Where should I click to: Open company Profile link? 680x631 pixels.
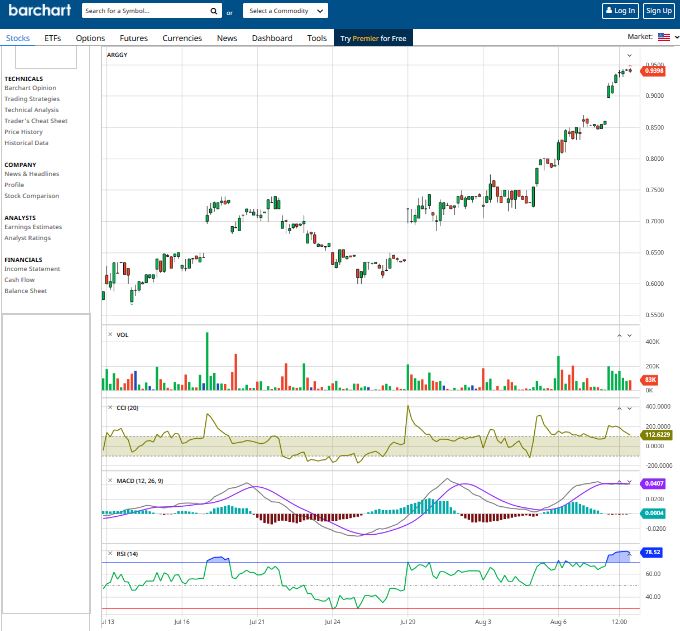(x=14, y=184)
